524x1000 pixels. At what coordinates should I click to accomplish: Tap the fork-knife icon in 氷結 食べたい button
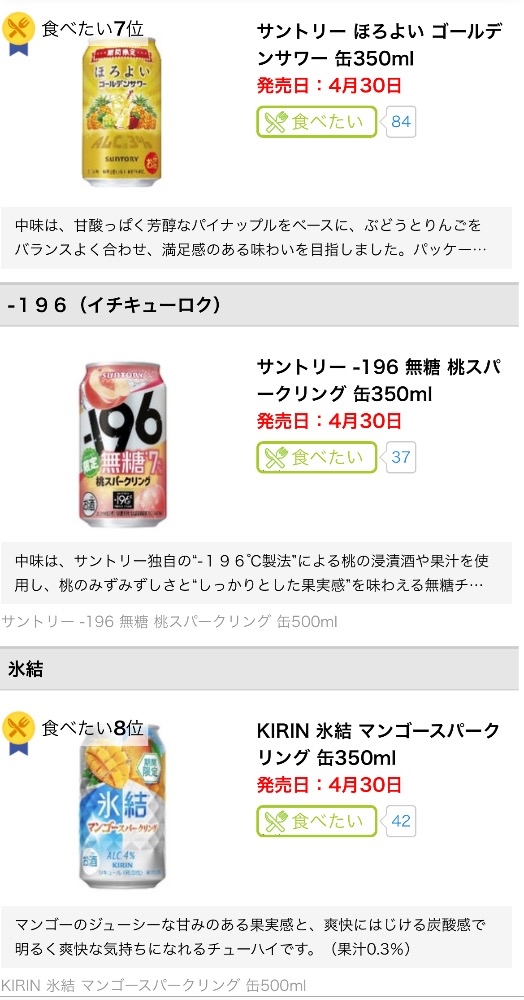277,821
